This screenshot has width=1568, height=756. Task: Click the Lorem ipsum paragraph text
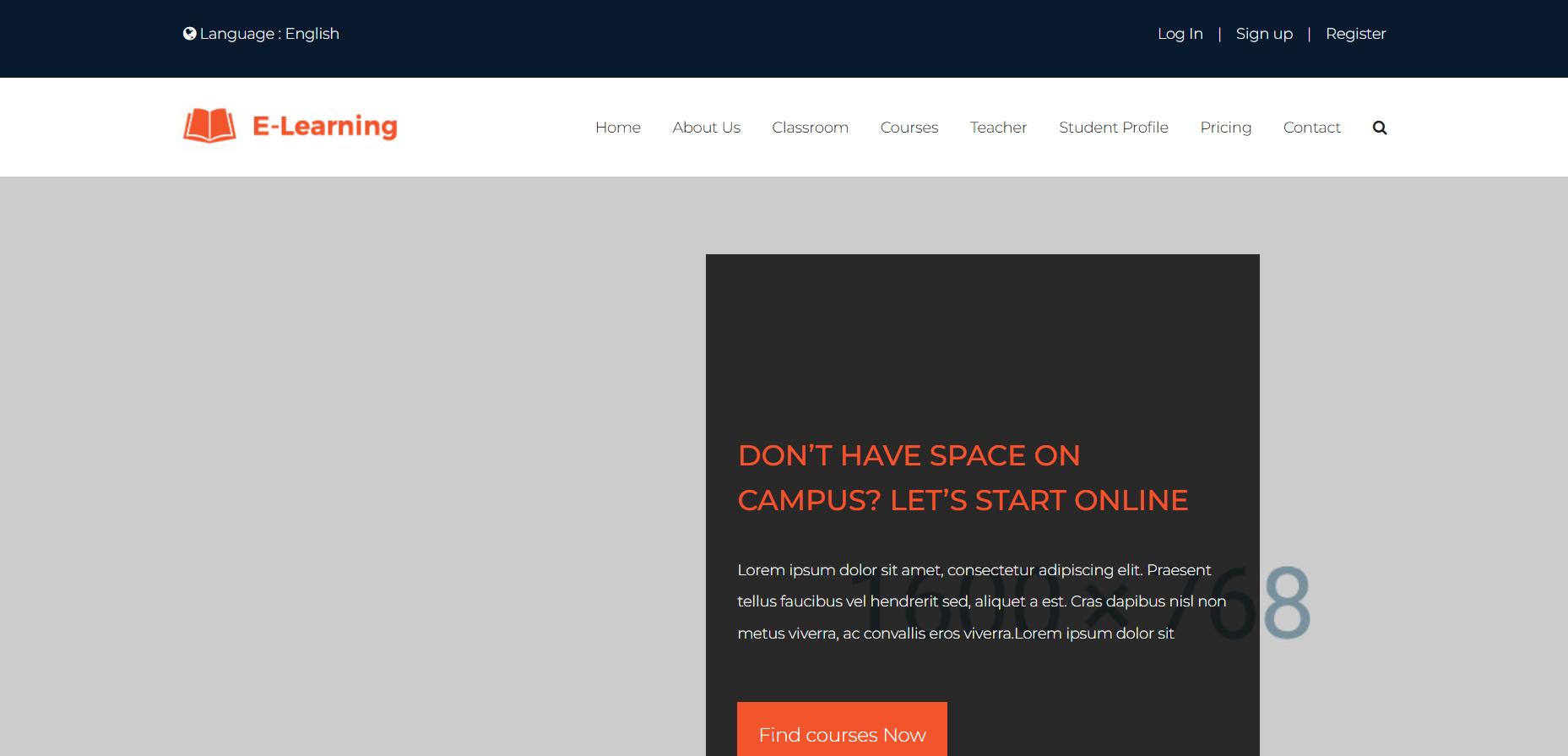pyautogui.click(x=982, y=601)
